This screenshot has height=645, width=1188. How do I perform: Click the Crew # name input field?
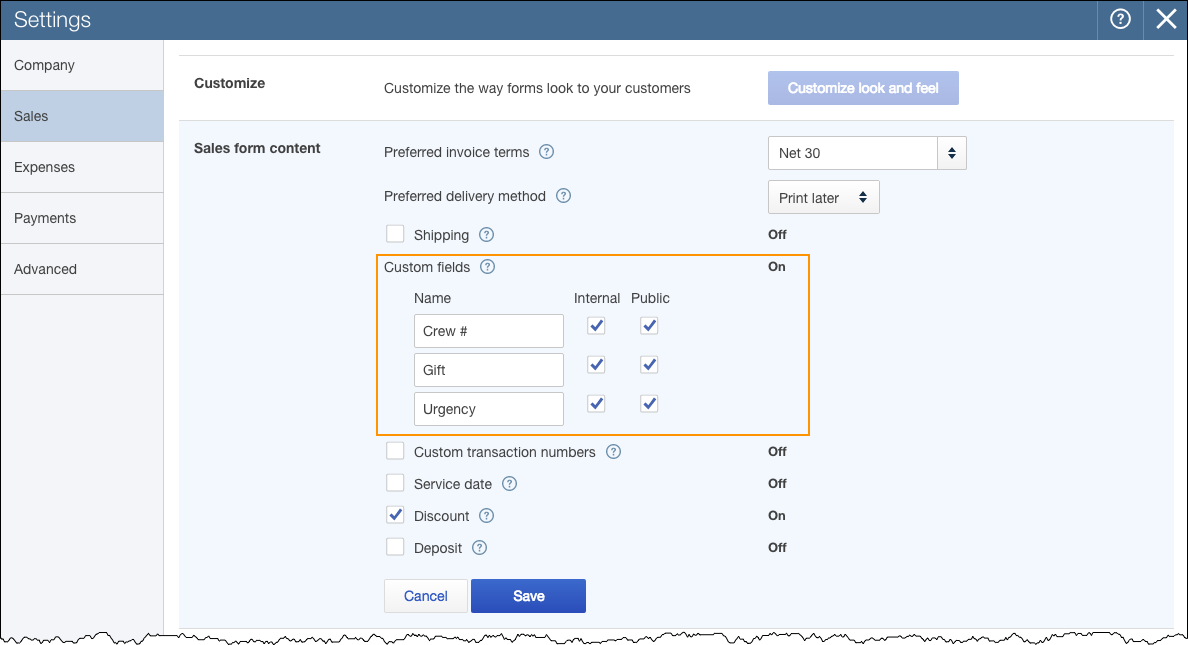tap(488, 330)
